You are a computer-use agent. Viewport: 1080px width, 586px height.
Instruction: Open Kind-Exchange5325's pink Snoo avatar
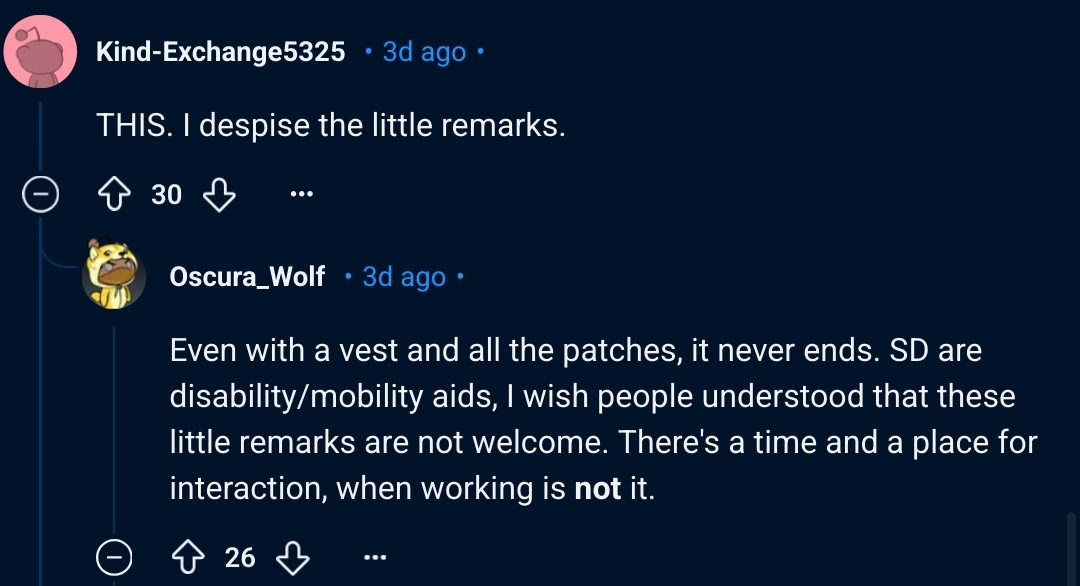pos(41,52)
